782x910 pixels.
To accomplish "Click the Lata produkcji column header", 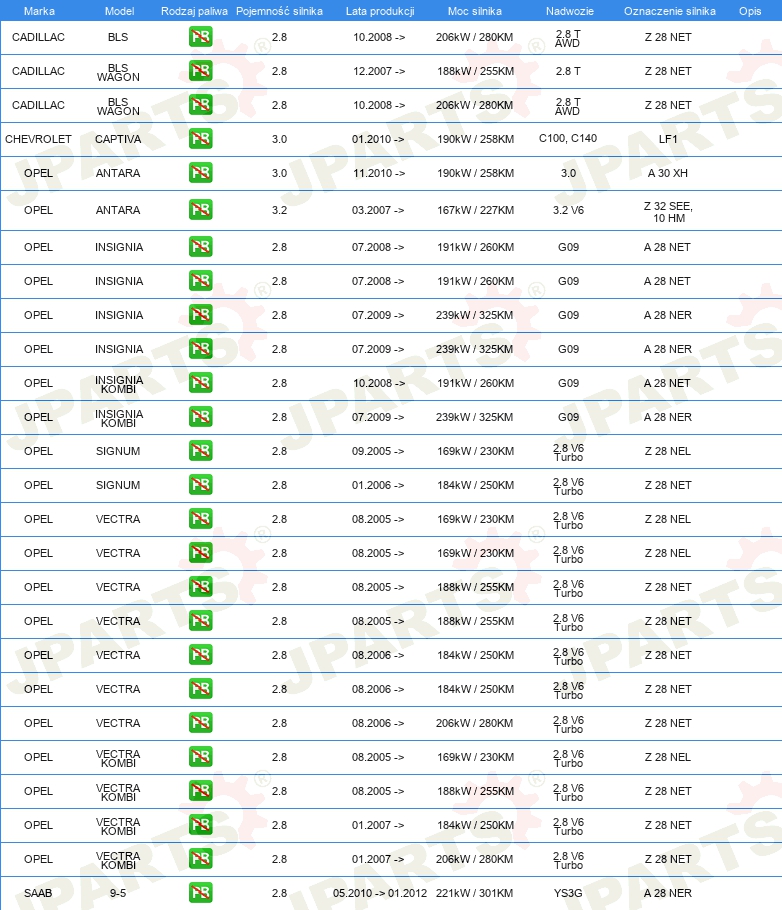I will (x=380, y=11).
